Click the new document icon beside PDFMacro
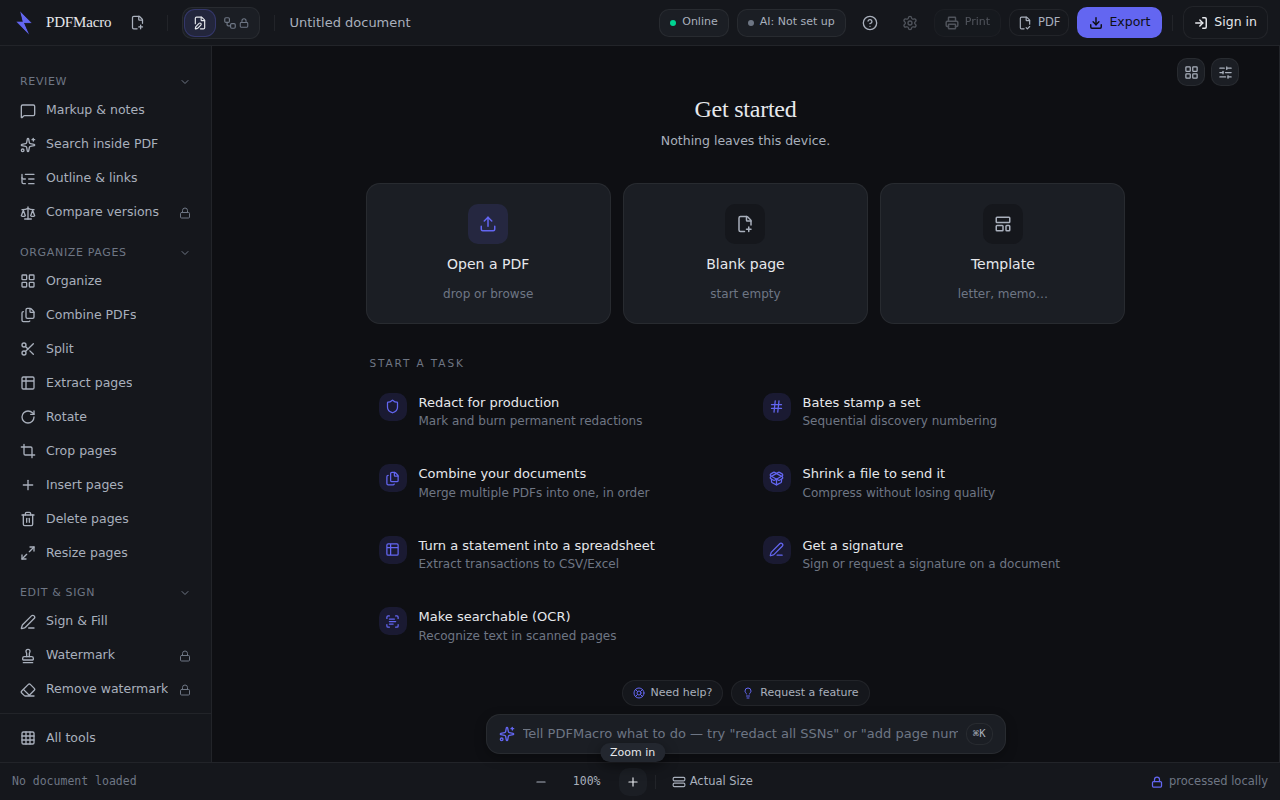Screen dimensions: 1280x800 (138, 22)
